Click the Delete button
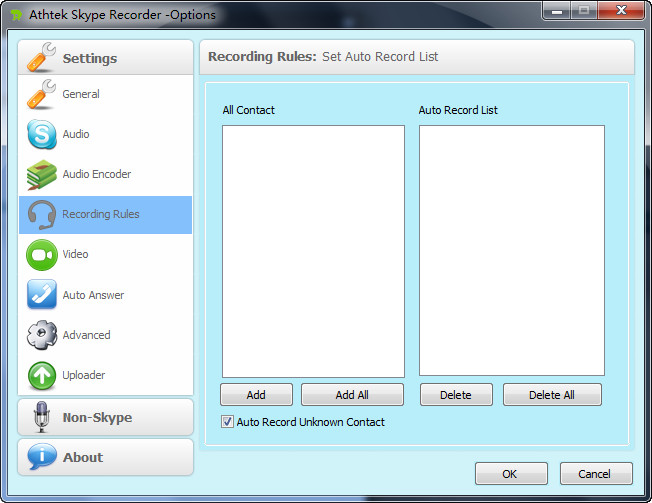Viewport: 652px width, 503px height. pyautogui.click(x=456, y=395)
